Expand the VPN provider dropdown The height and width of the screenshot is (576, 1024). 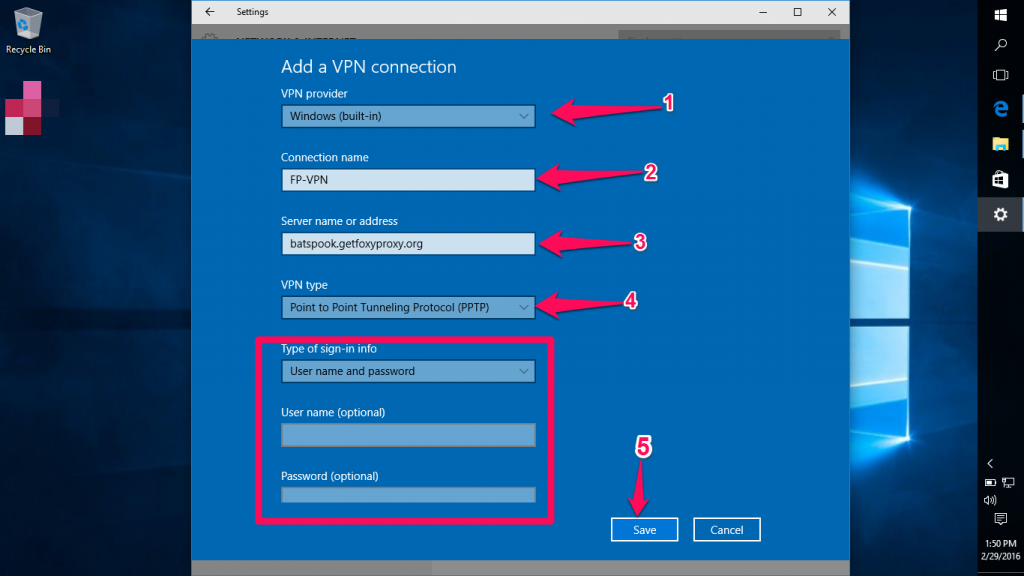[408, 116]
